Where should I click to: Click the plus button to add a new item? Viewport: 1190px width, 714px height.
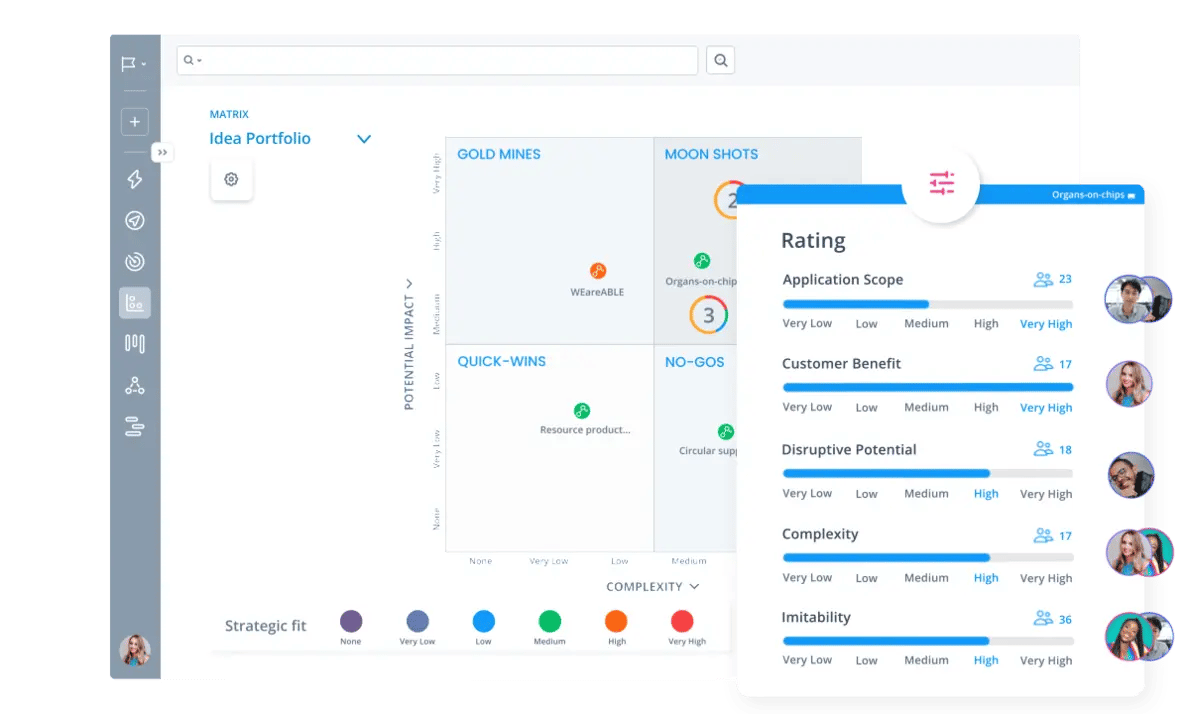click(x=134, y=121)
